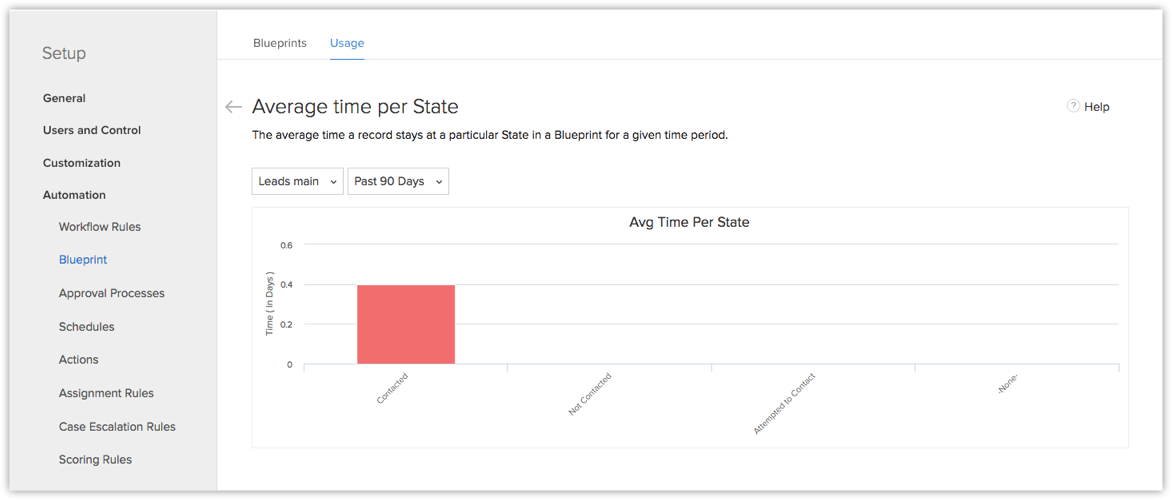
Task: Expand Users and Control section
Action: click(92, 130)
